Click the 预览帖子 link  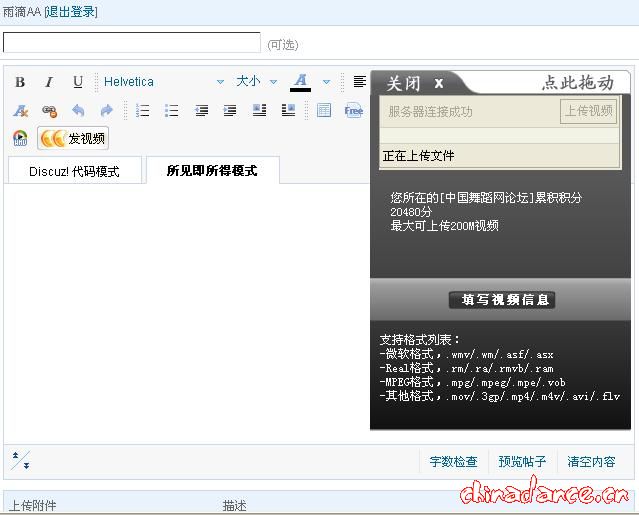(x=522, y=462)
